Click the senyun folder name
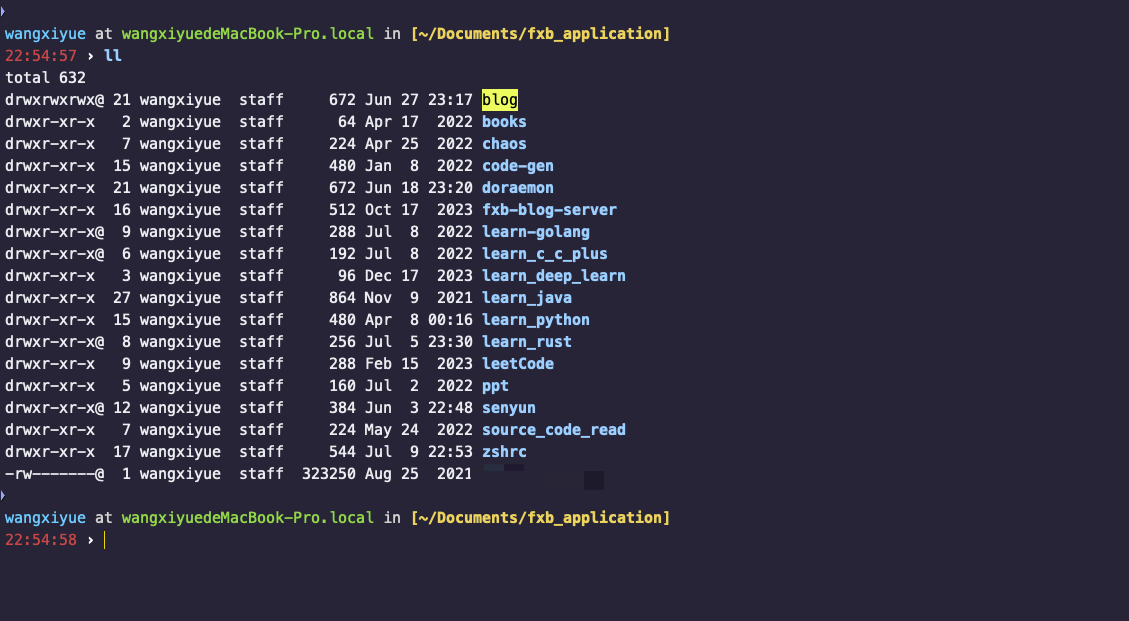This screenshot has height=621, width=1129. point(508,408)
